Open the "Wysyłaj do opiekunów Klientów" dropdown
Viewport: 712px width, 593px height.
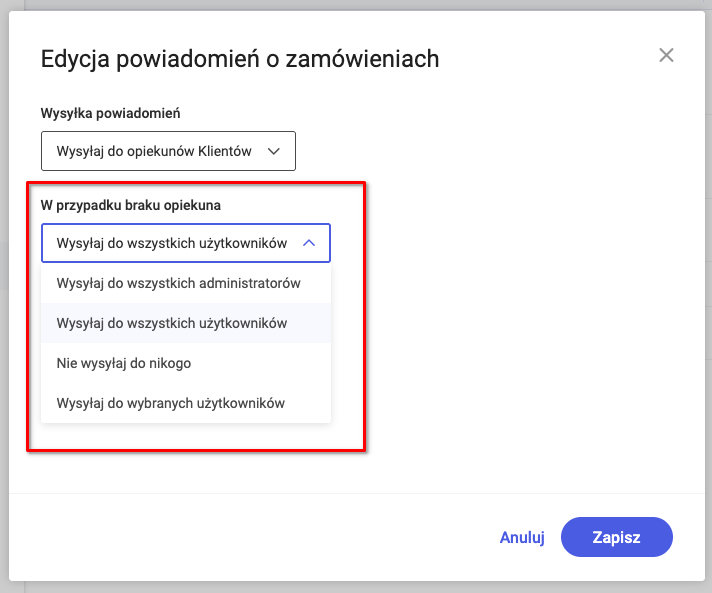click(x=168, y=151)
